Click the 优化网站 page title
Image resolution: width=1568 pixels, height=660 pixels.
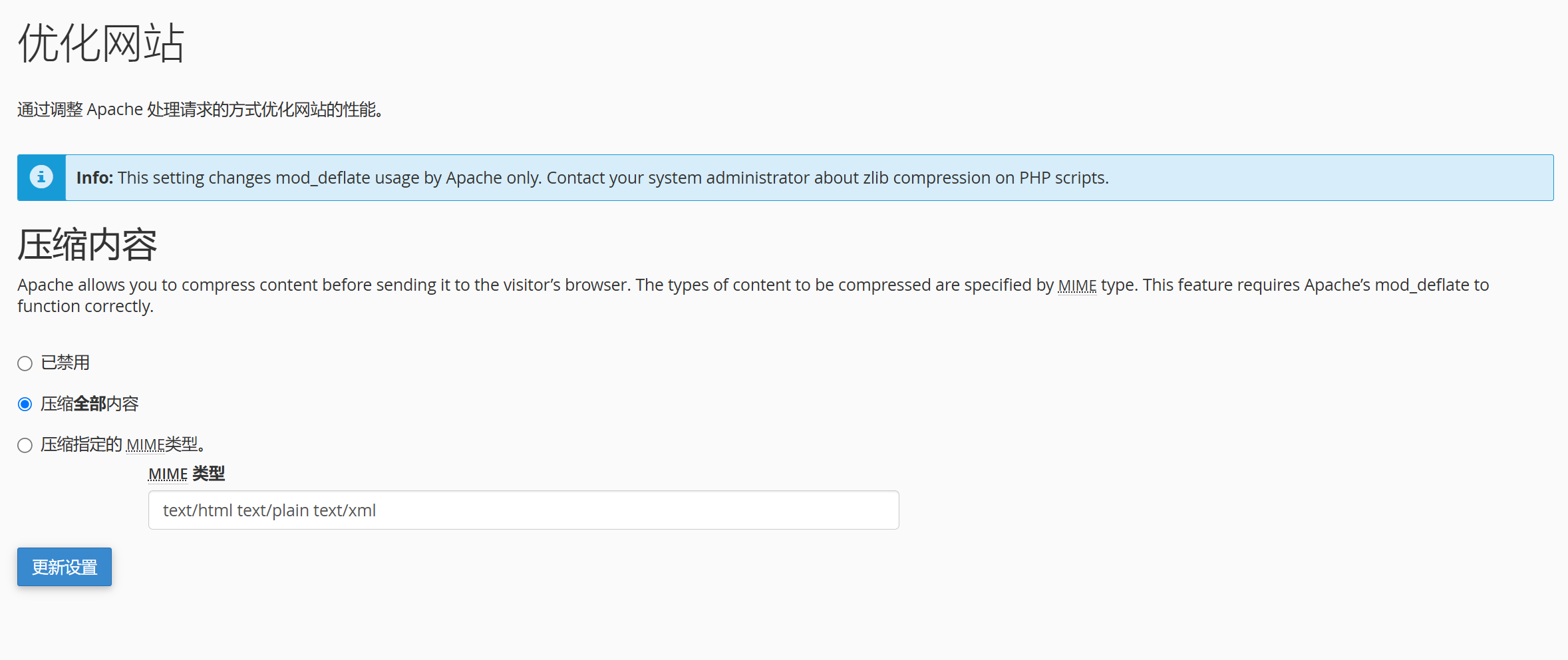pyautogui.click(x=100, y=43)
